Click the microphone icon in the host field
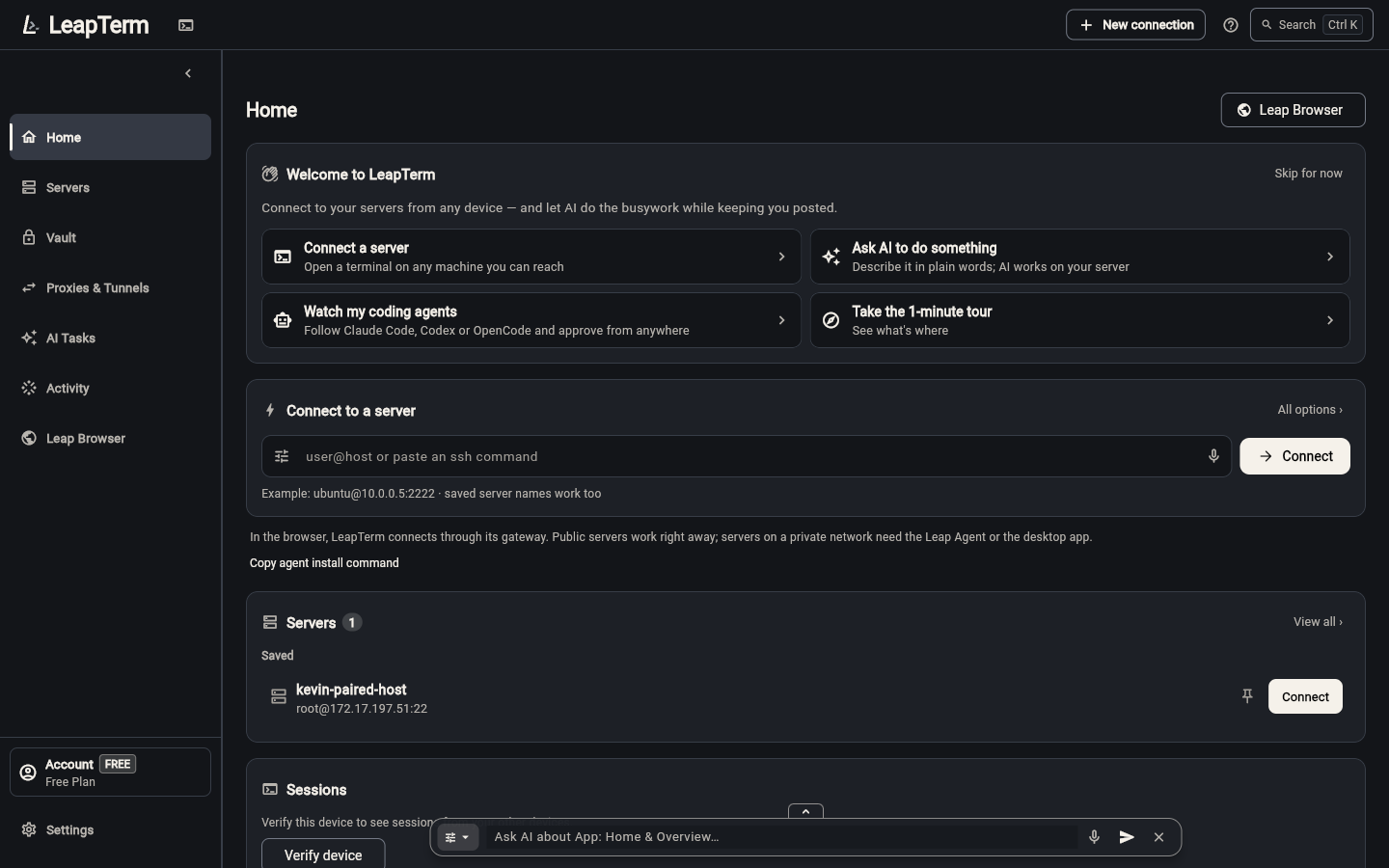This screenshot has width=1389, height=868. click(1213, 456)
